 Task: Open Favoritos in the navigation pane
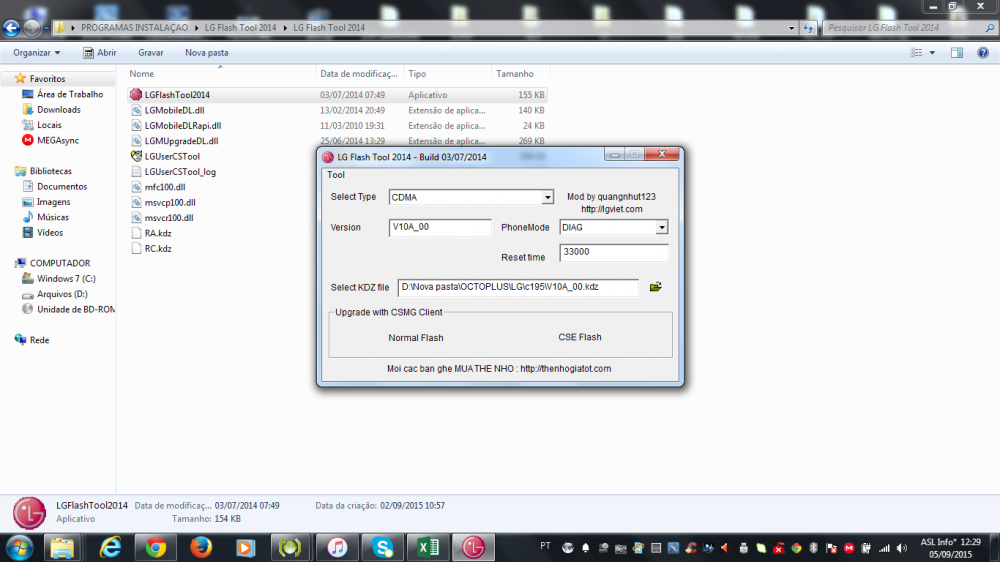(x=47, y=78)
